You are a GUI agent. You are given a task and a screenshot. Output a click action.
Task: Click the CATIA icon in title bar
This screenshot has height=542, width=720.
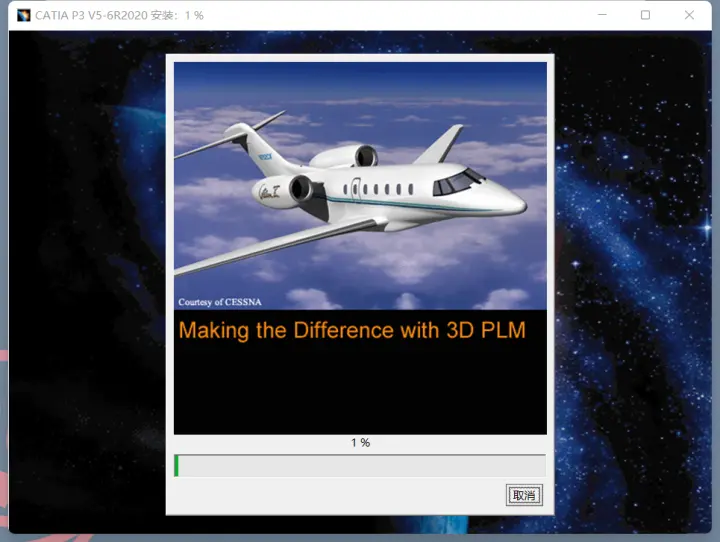23,15
